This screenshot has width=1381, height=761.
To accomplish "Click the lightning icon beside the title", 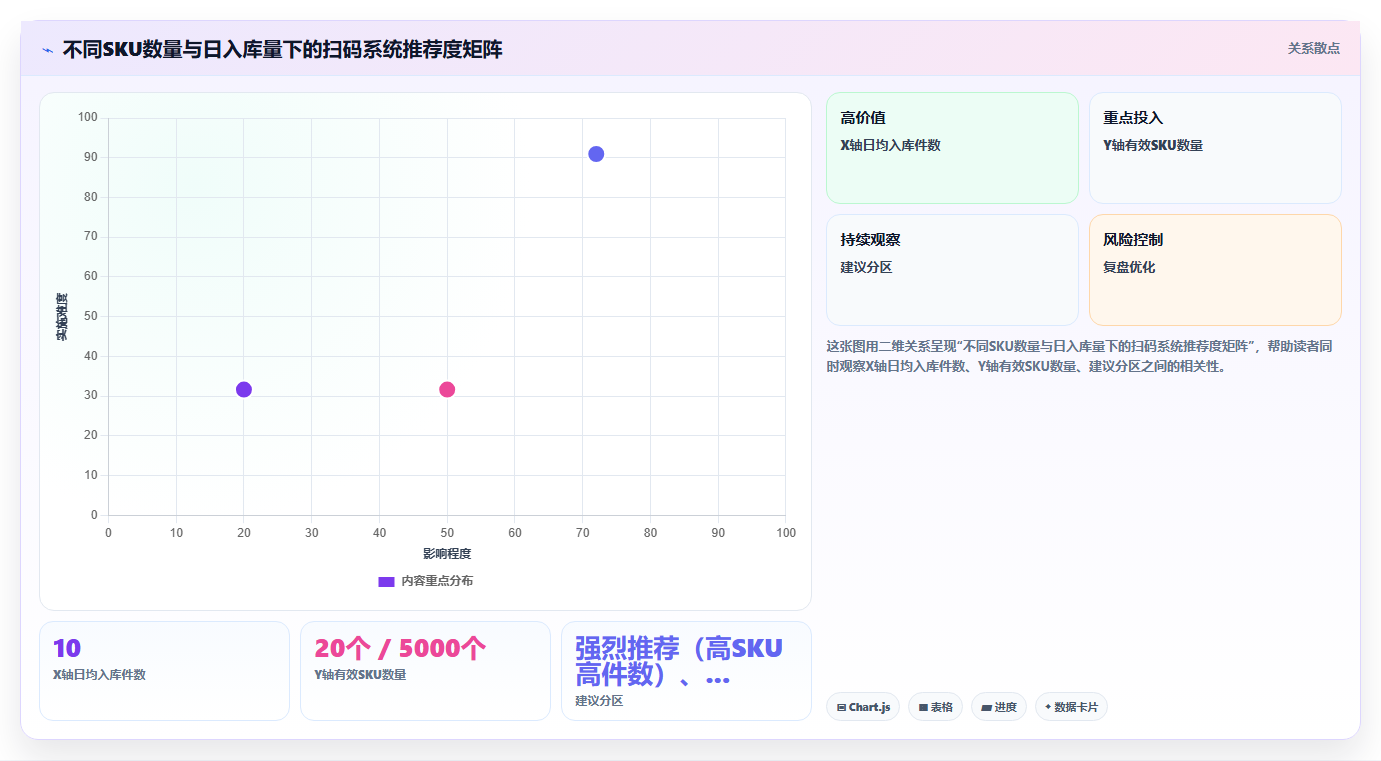I will click(x=48, y=49).
